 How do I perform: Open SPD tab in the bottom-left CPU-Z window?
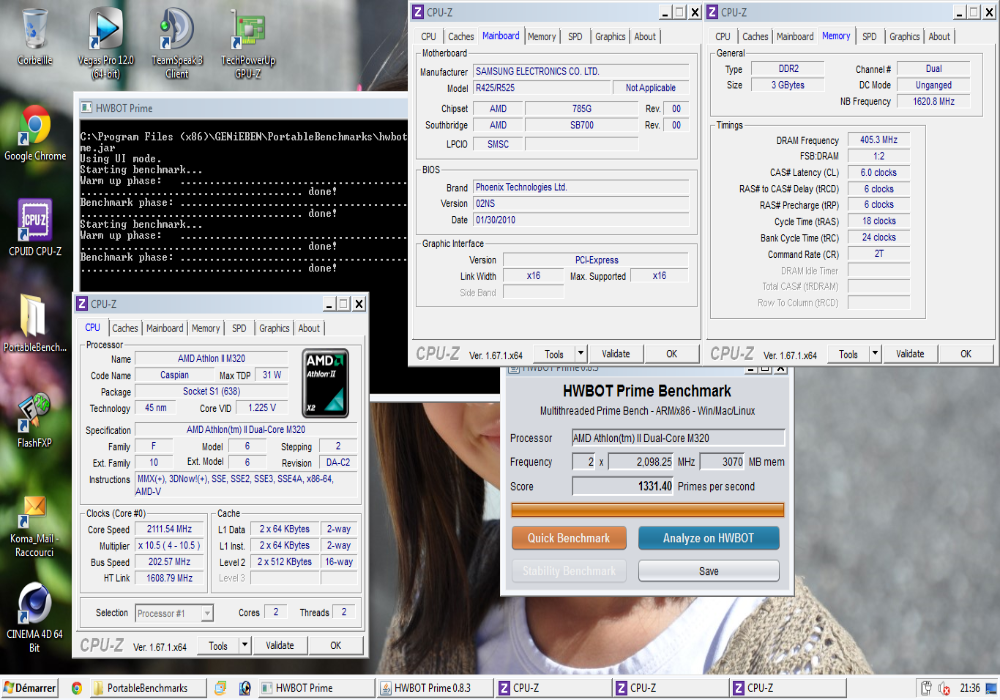pyautogui.click(x=239, y=328)
